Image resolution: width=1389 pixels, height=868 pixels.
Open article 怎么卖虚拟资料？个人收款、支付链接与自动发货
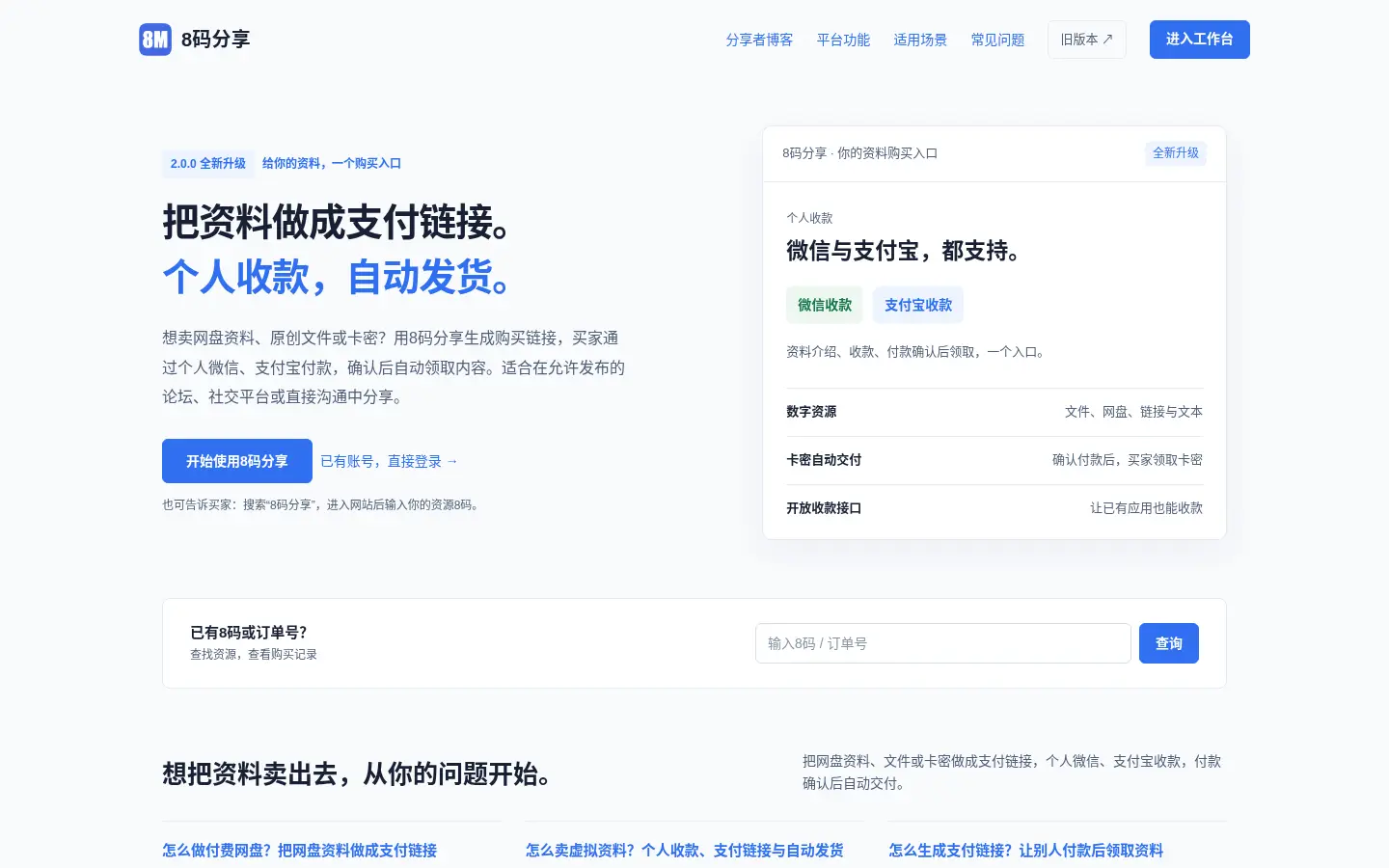(x=685, y=850)
